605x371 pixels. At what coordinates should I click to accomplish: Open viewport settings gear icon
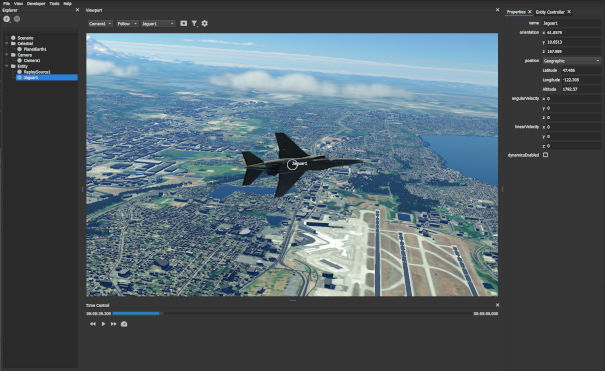204,24
